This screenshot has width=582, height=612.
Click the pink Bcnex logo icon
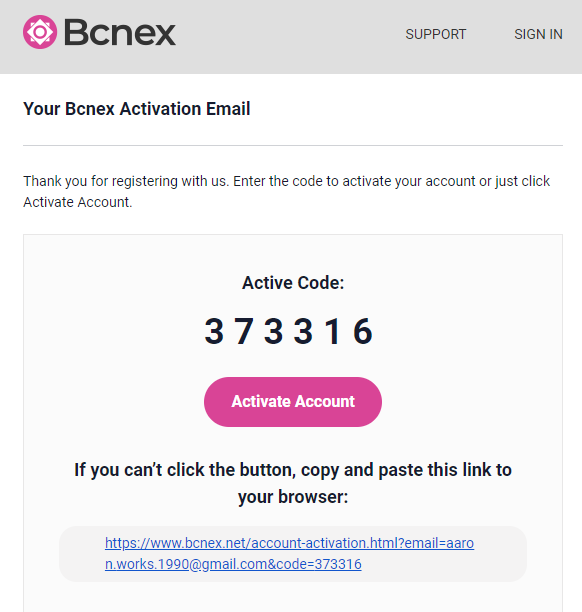pos(40,32)
